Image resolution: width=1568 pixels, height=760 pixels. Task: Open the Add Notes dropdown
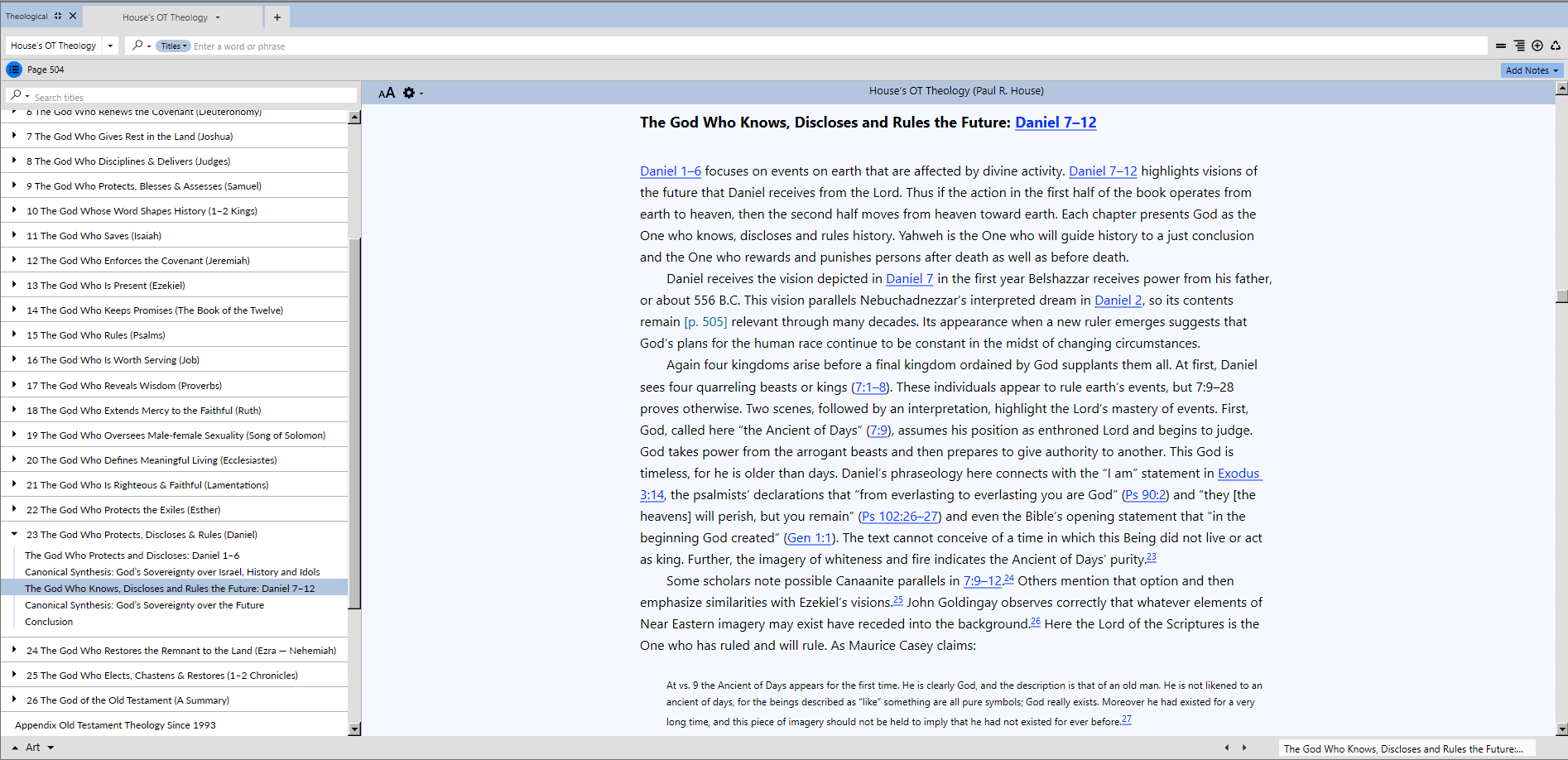pos(1532,70)
